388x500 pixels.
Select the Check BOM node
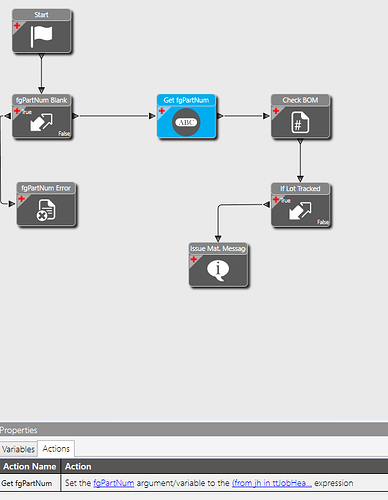(x=300, y=116)
